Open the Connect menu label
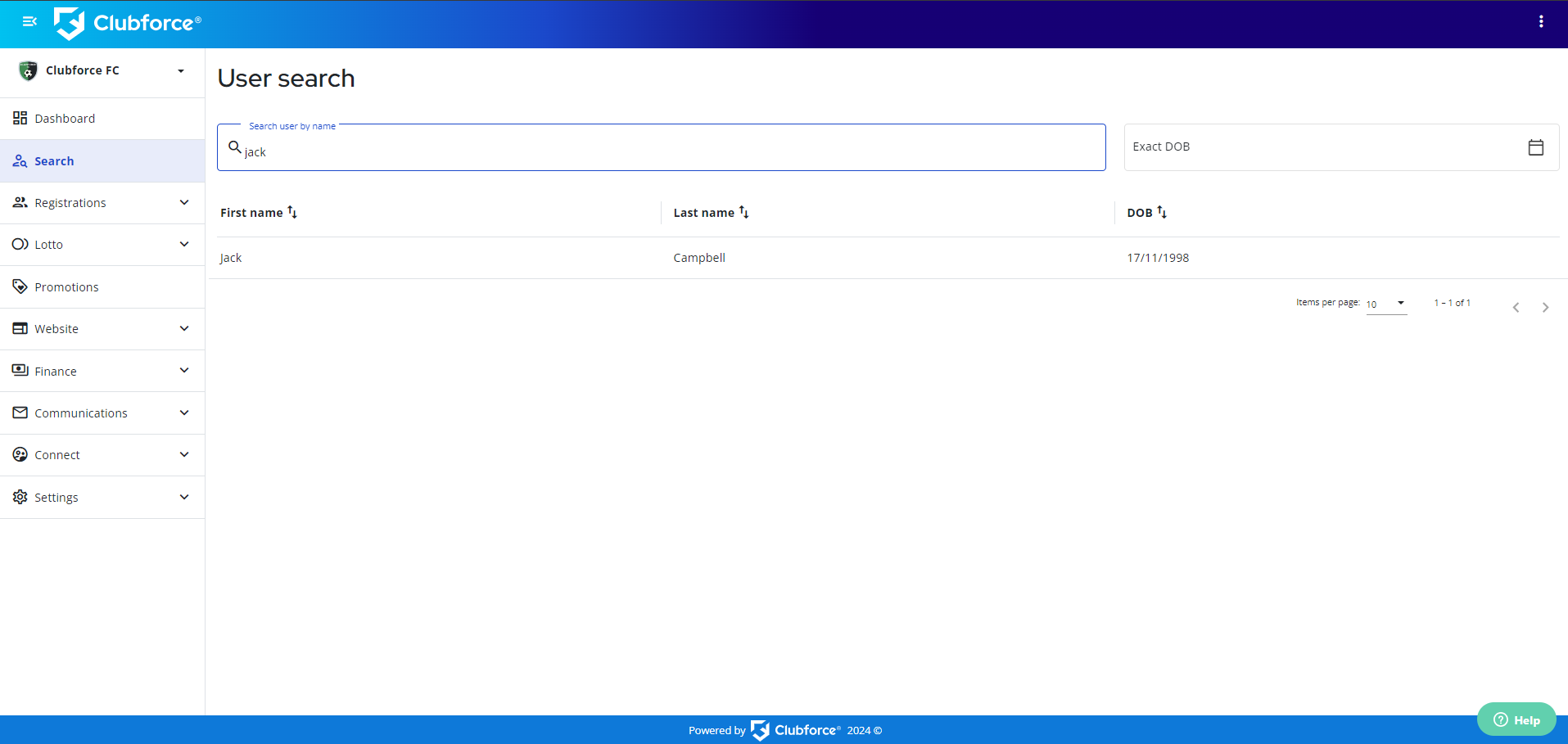The image size is (1568, 744). coord(57,455)
